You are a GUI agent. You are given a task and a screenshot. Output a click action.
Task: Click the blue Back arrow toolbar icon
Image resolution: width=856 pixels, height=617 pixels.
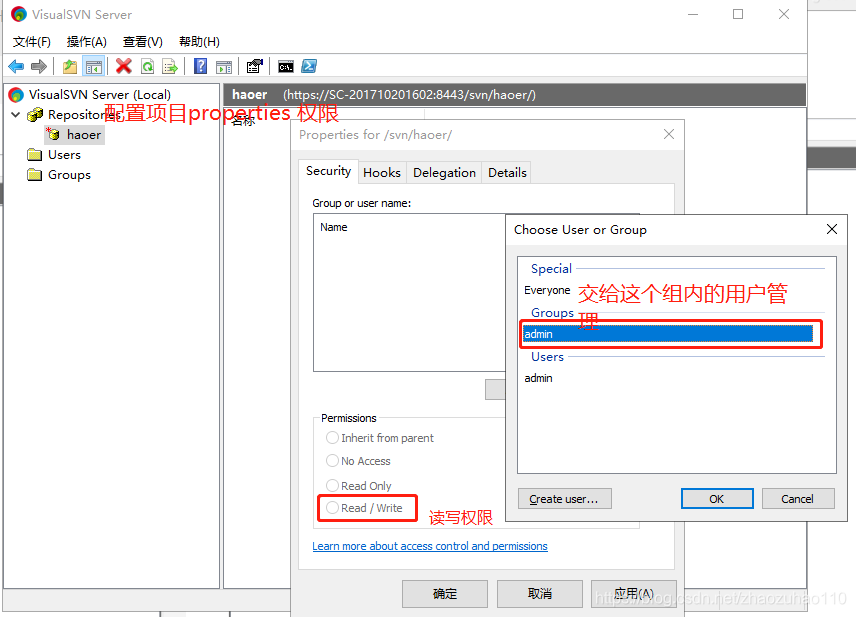pos(16,67)
